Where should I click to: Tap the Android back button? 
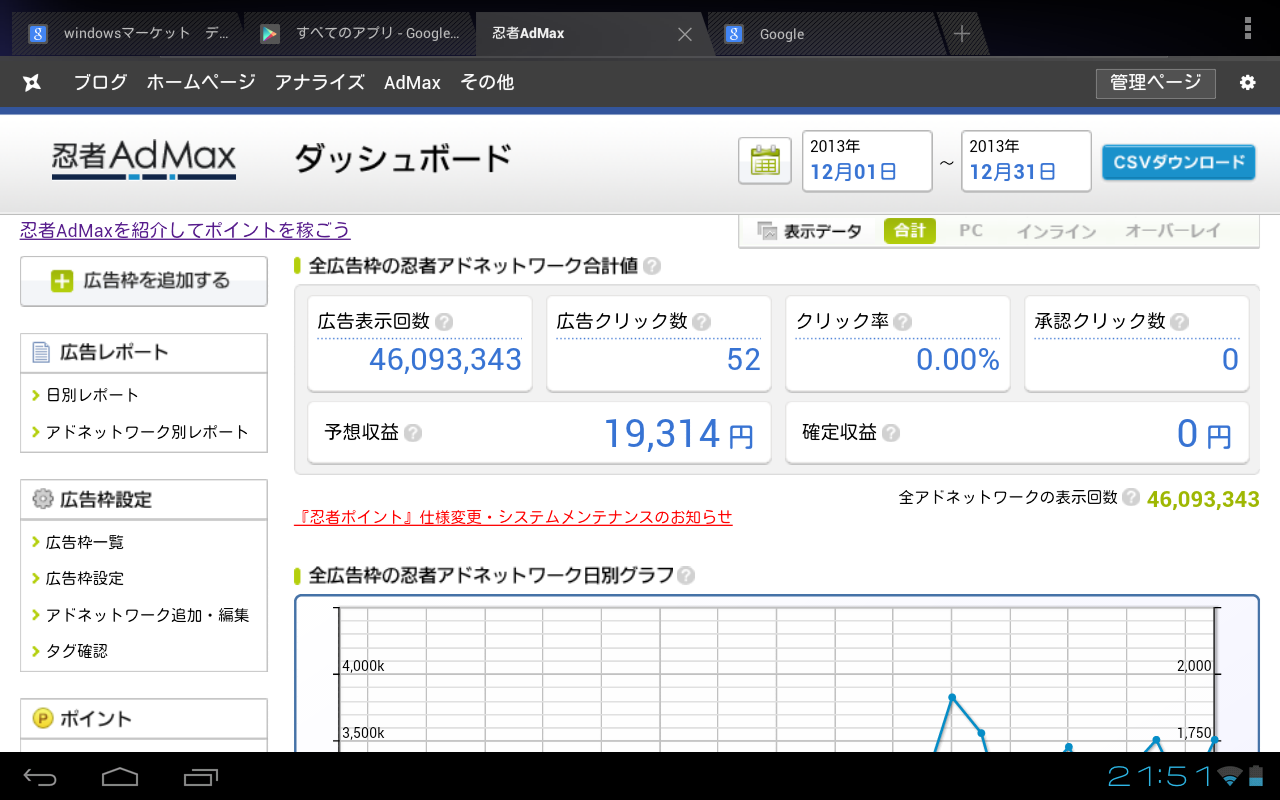(x=41, y=777)
